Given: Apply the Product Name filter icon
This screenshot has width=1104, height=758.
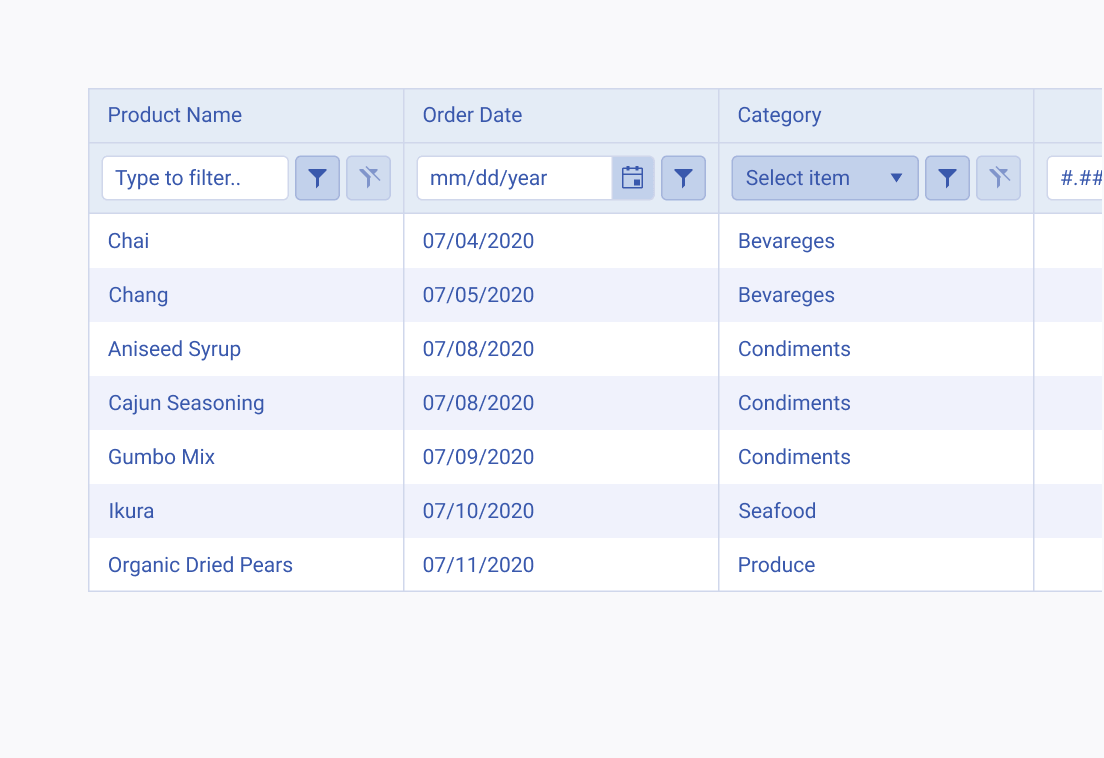Looking at the screenshot, I should (x=318, y=178).
